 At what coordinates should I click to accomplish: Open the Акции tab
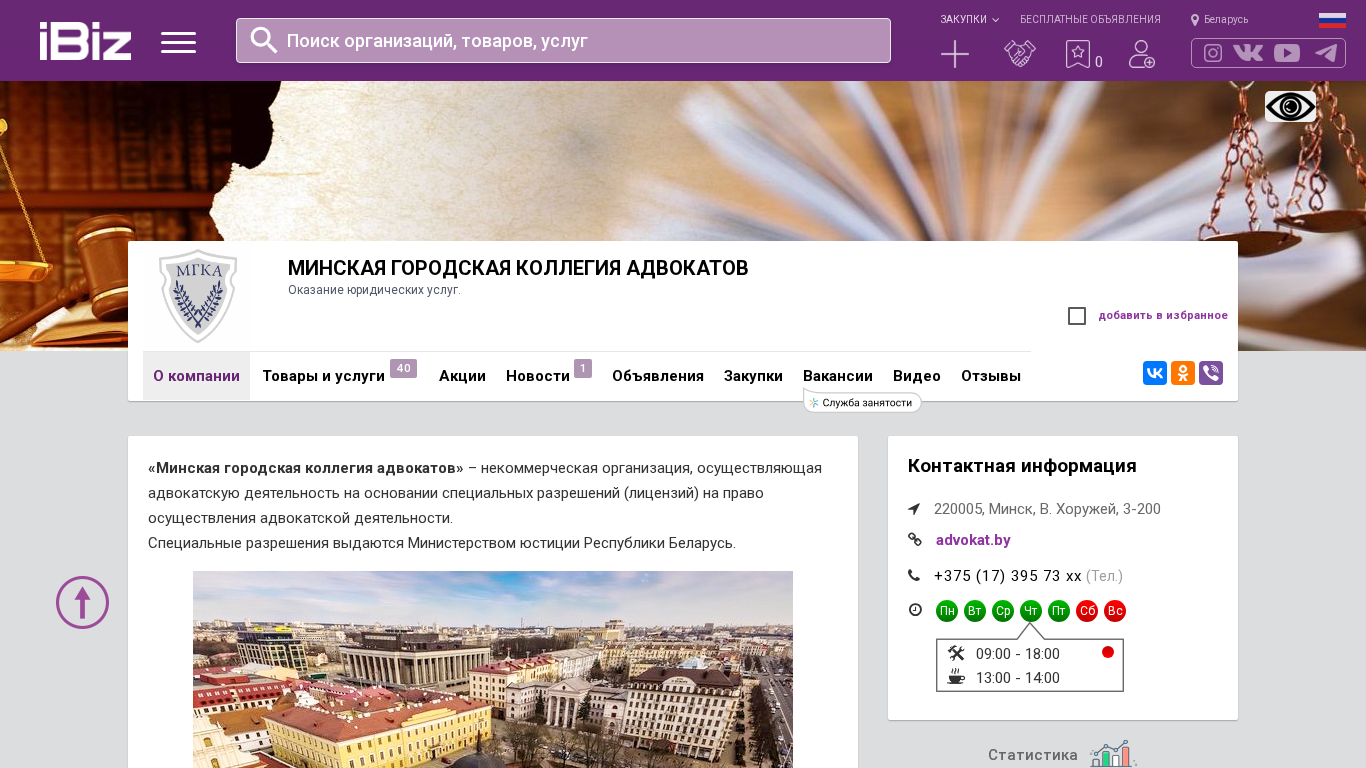(462, 376)
